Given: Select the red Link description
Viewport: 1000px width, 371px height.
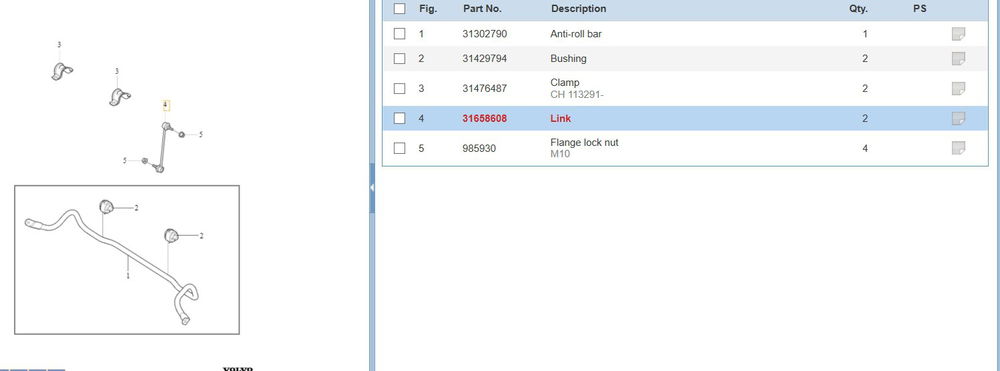Looking at the screenshot, I should tap(561, 119).
